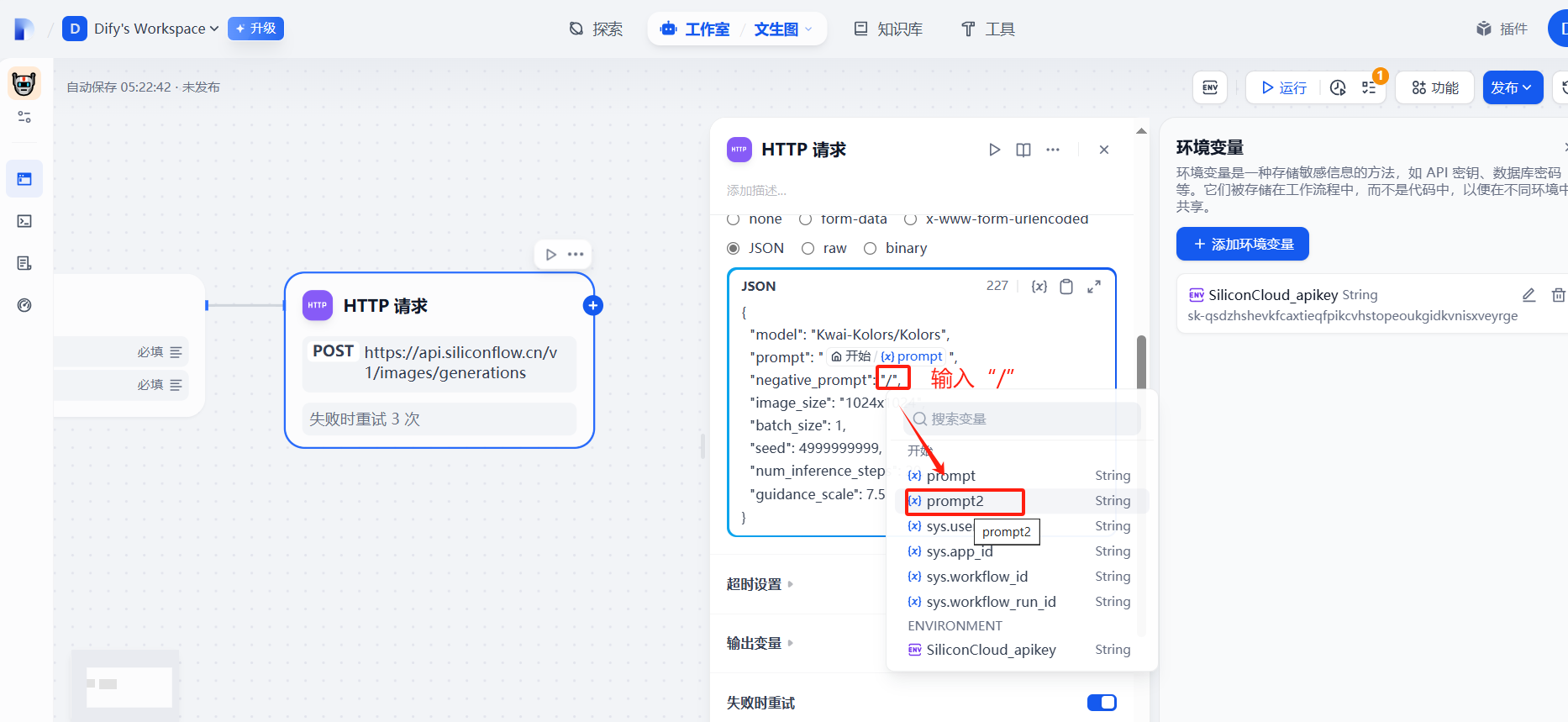Click the 添加环境变量 add button
The width and height of the screenshot is (1568, 722).
point(1242,244)
